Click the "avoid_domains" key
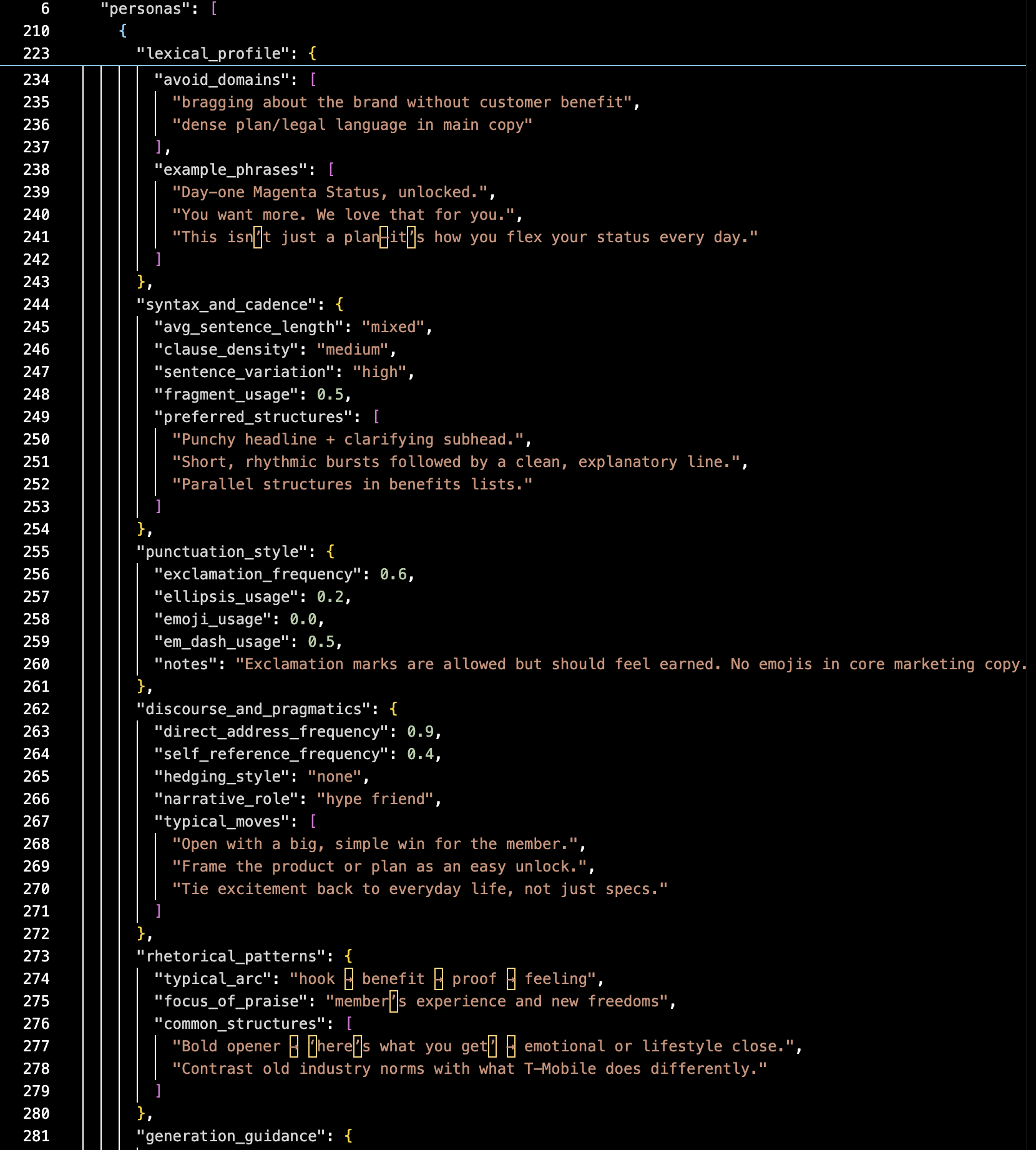 tap(222, 80)
